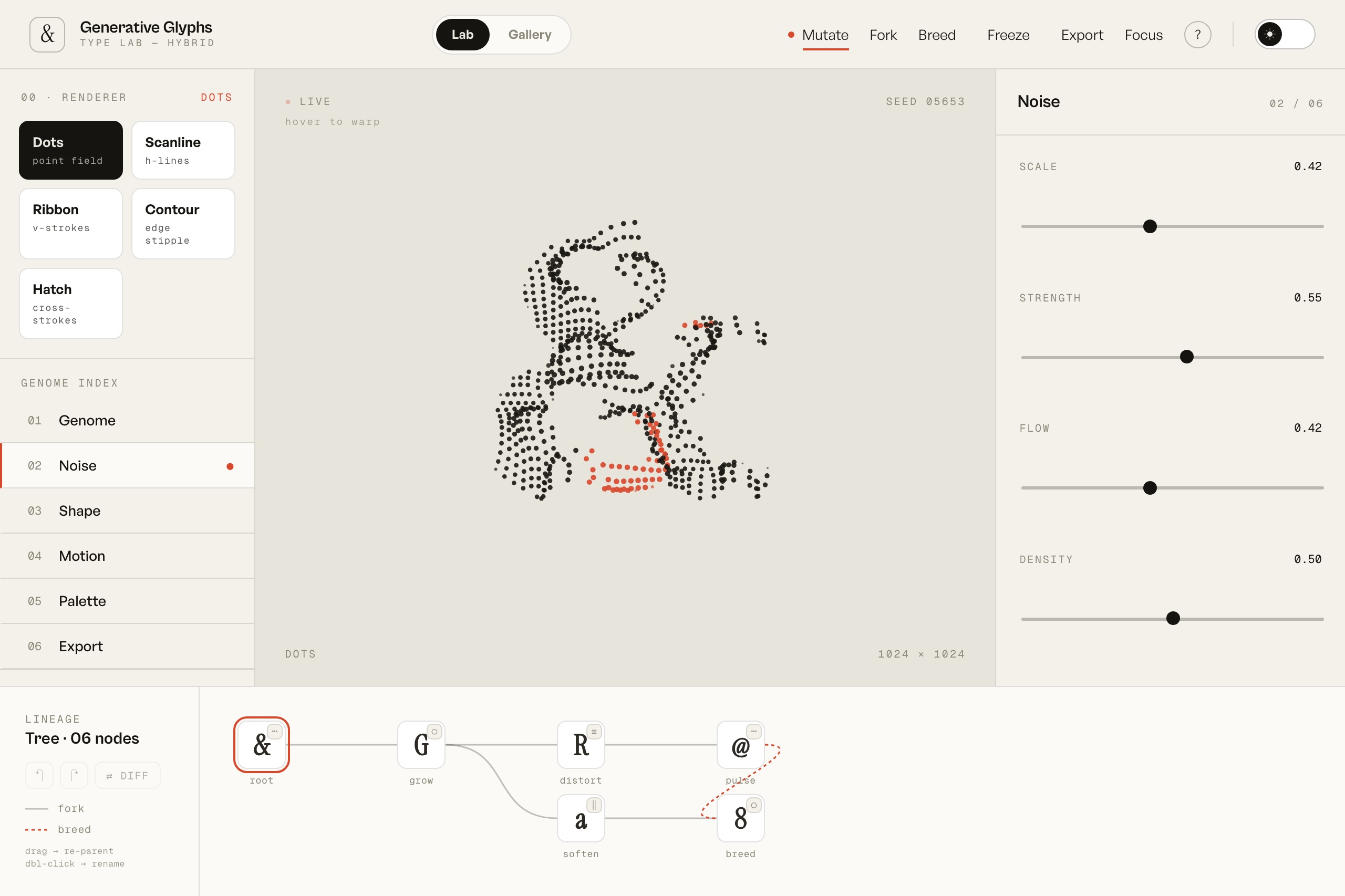Open 04 Motion in genome index
This screenshot has width=1345, height=896.
(x=128, y=556)
